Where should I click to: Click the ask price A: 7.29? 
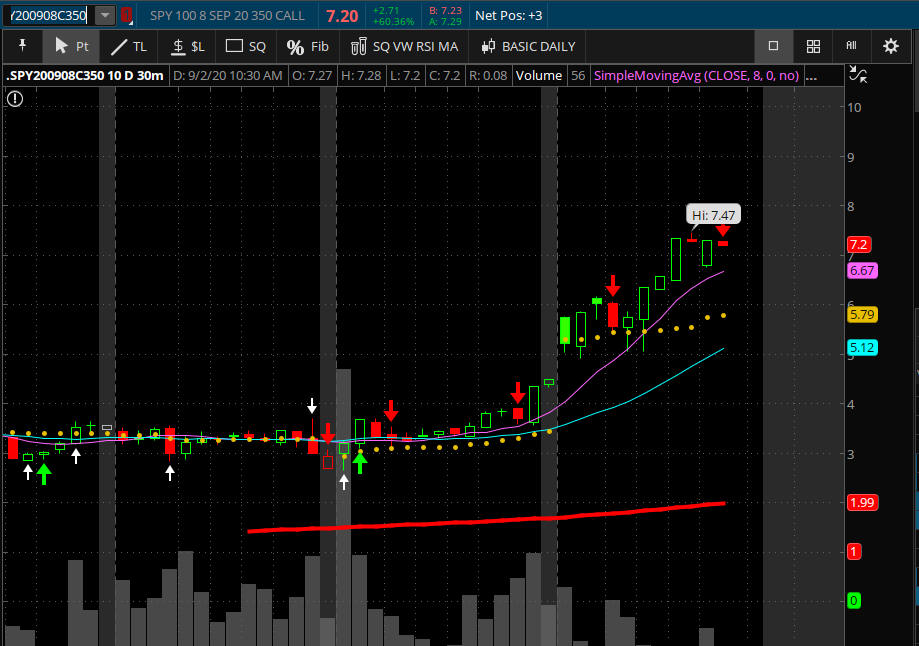[x=445, y=22]
